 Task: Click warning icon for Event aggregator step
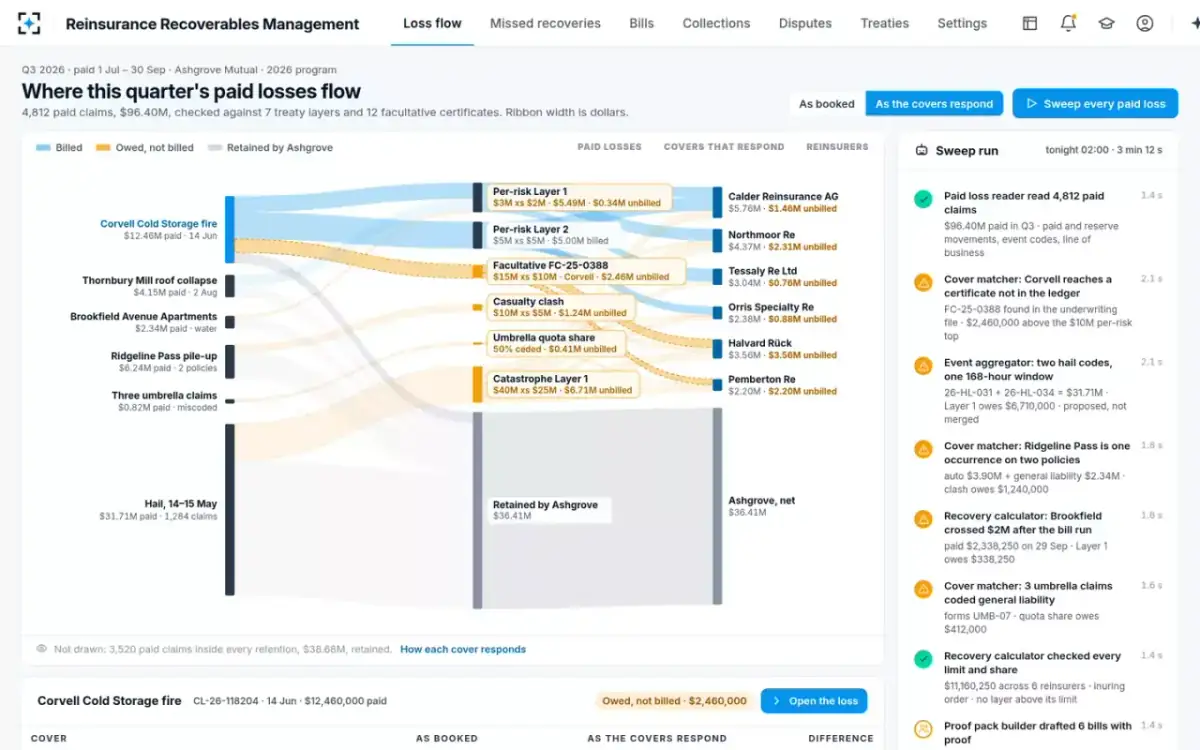point(923,366)
